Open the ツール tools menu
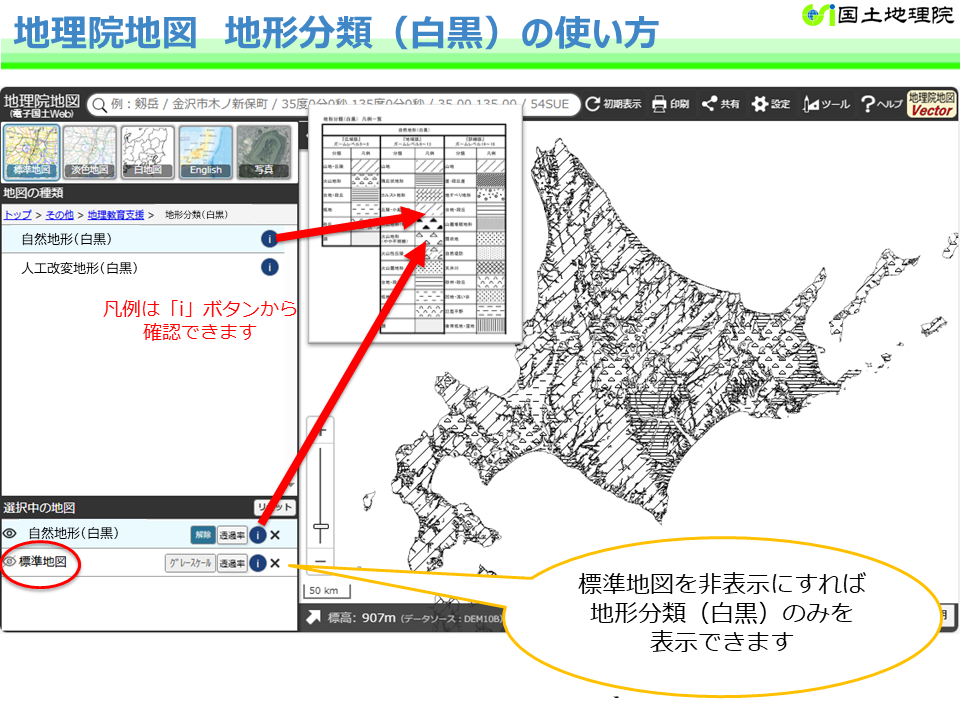This screenshot has width=960, height=720. click(x=827, y=104)
